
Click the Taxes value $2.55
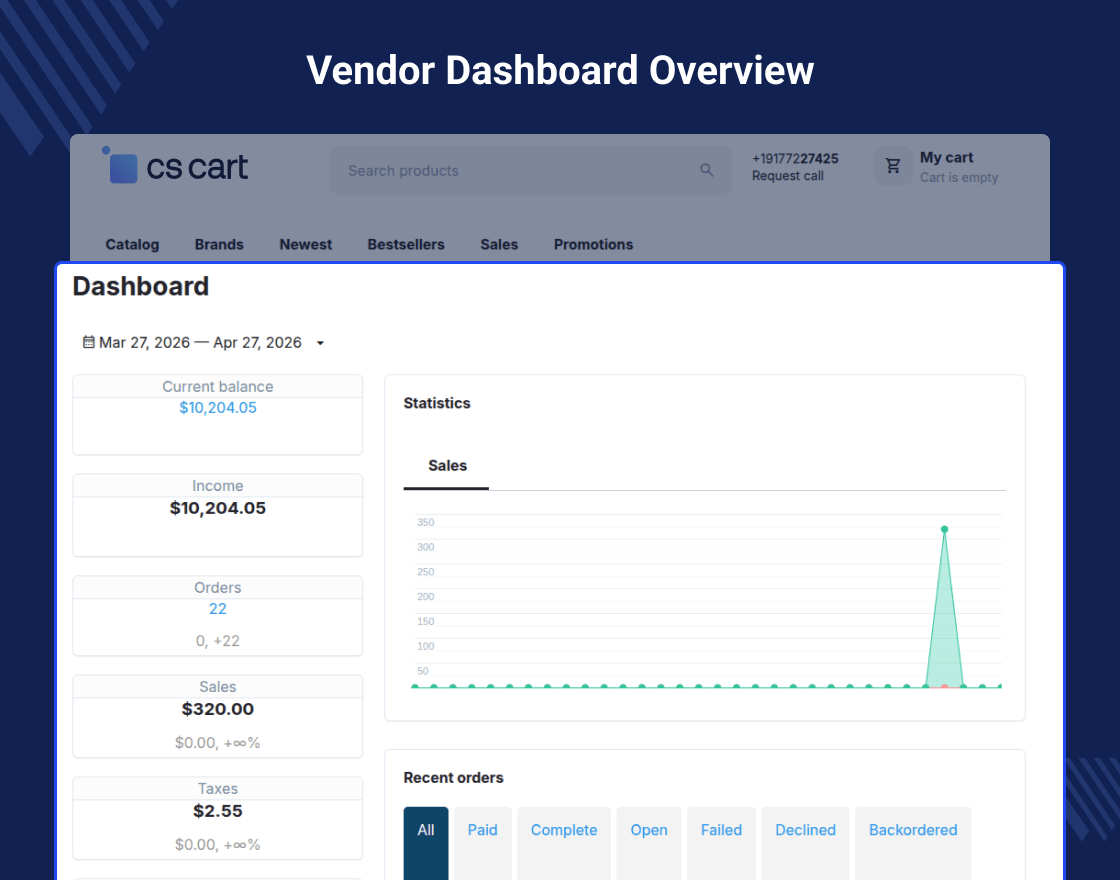click(218, 811)
